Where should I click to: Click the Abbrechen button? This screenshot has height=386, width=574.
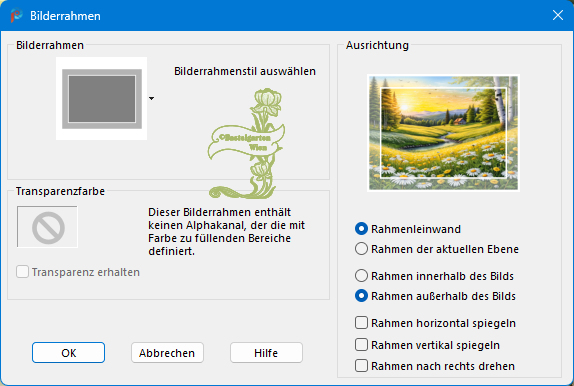tap(167, 353)
